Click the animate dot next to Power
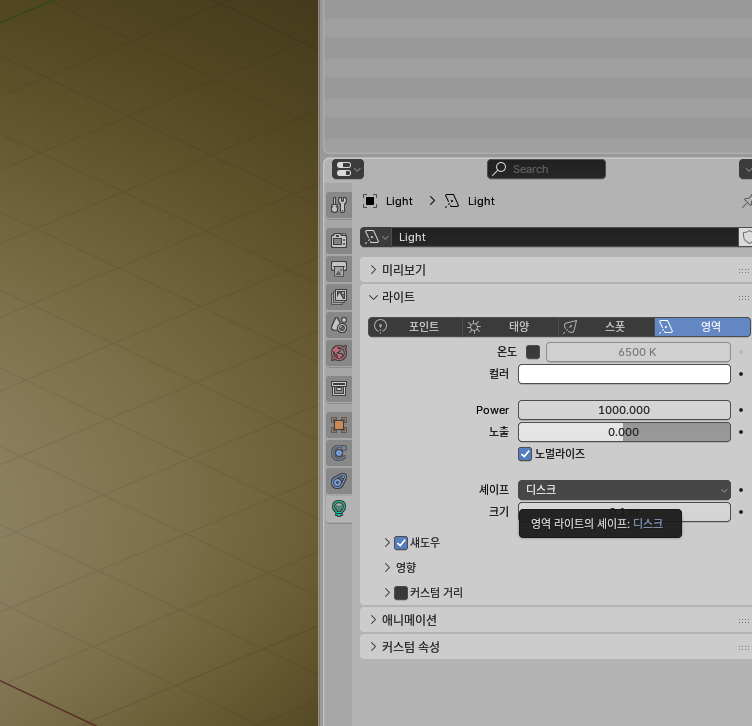This screenshot has width=752, height=726. tap(741, 410)
